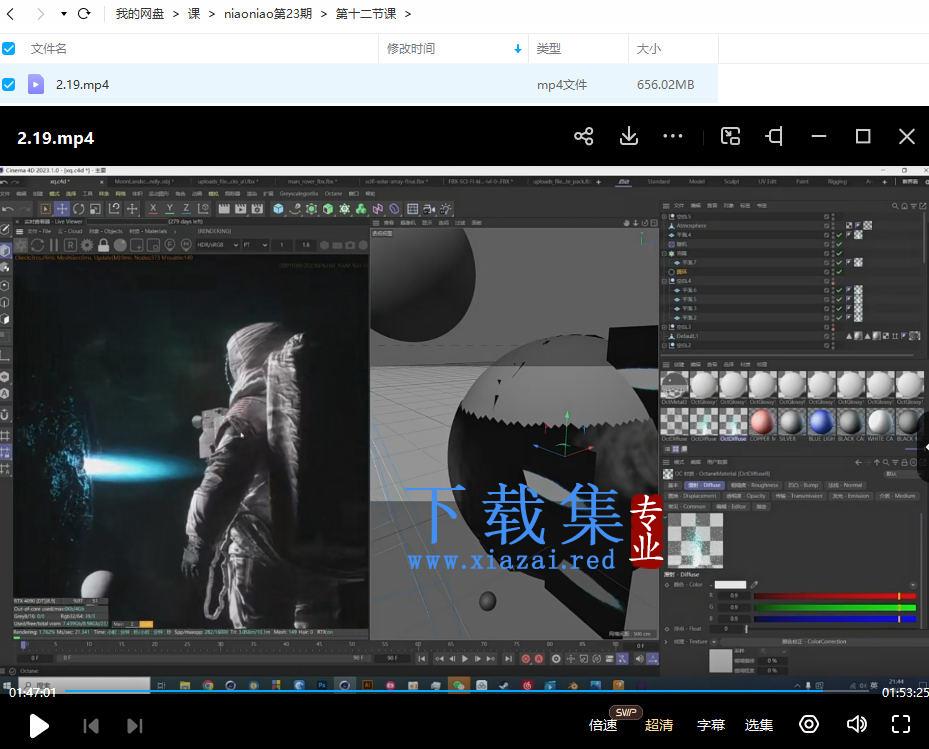The height and width of the screenshot is (749, 929).
Task: Download the video using the player header icon
Action: pos(629,137)
